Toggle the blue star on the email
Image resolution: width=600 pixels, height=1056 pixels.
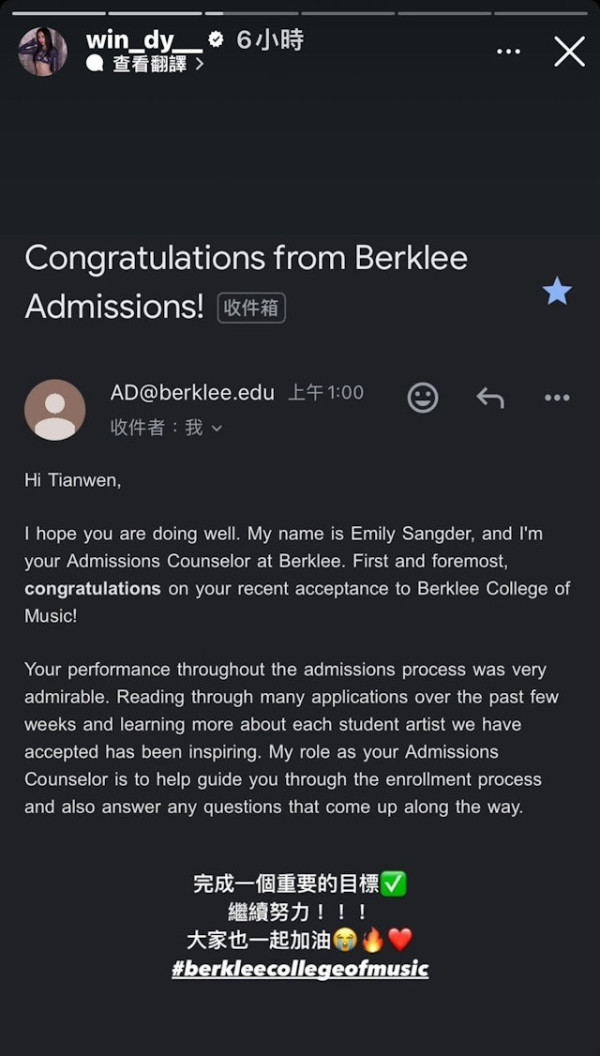pyautogui.click(x=557, y=291)
